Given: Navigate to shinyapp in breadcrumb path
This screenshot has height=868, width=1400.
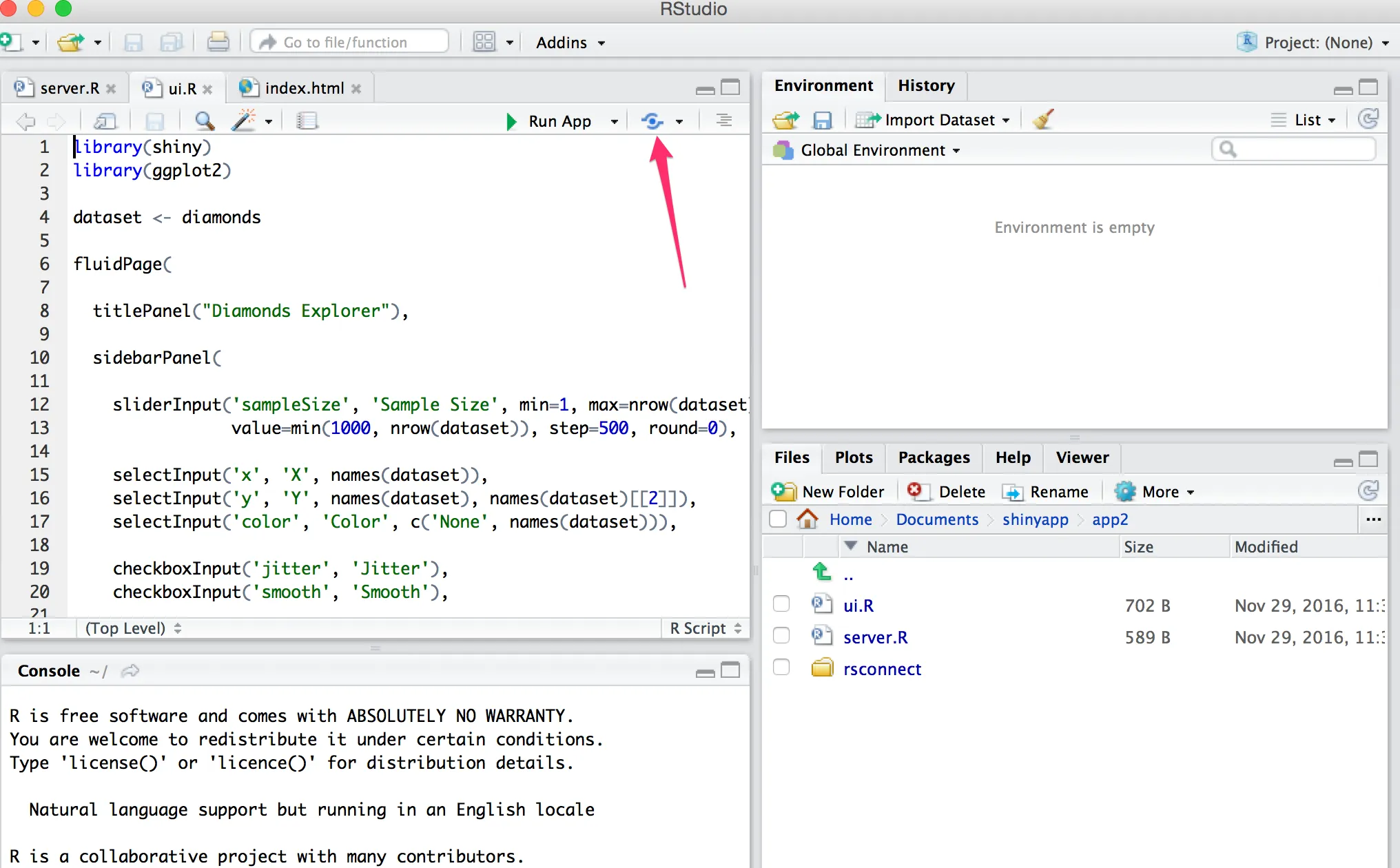Looking at the screenshot, I should point(1035,519).
